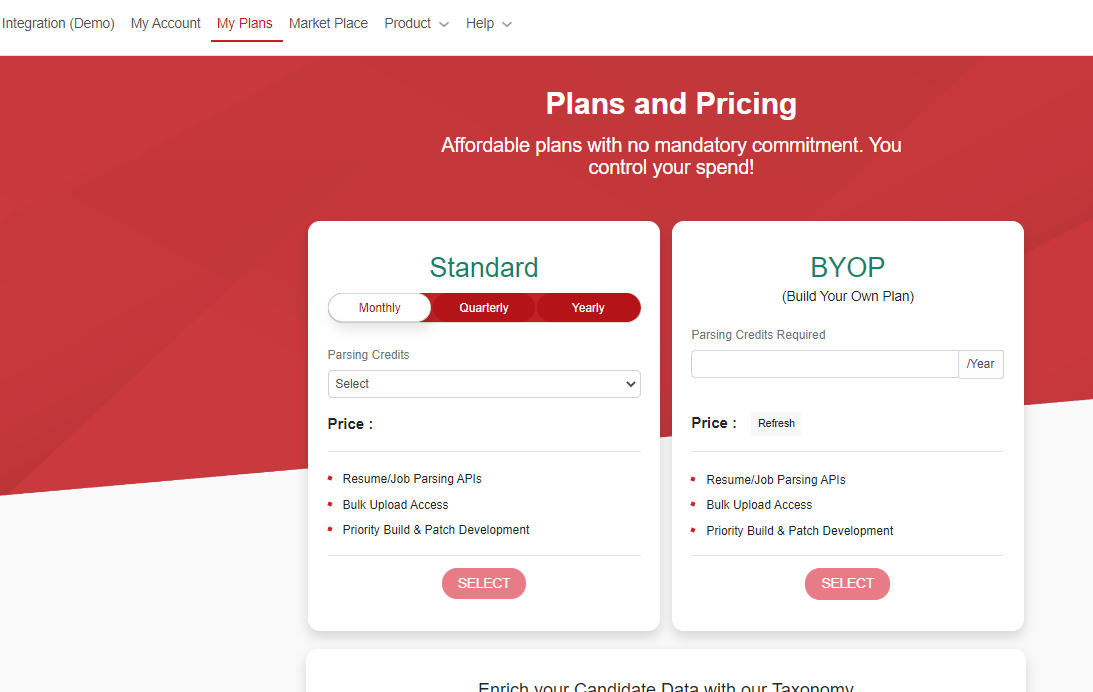
Task: Click the chevron beside Product
Action: point(444,24)
